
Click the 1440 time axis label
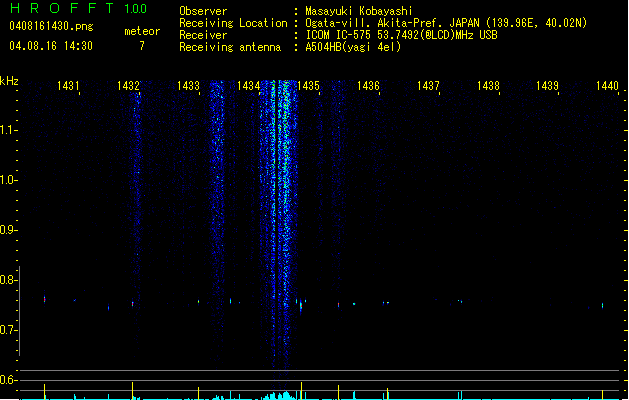(x=607, y=86)
